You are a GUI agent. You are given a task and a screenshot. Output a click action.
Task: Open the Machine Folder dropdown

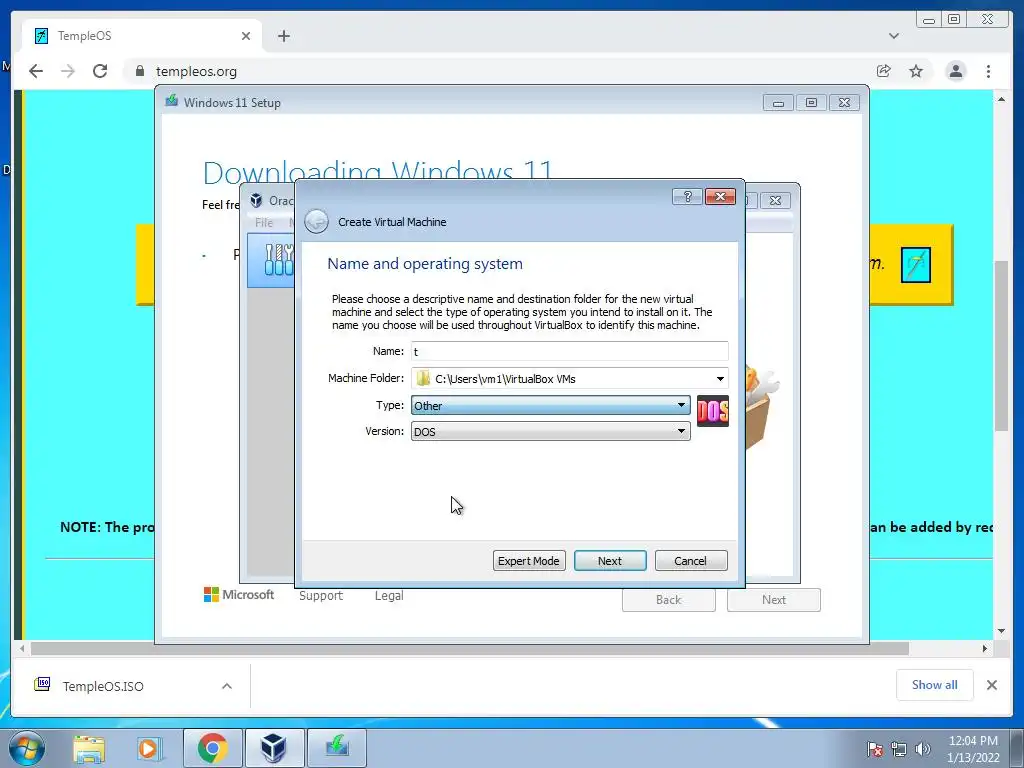(720, 379)
